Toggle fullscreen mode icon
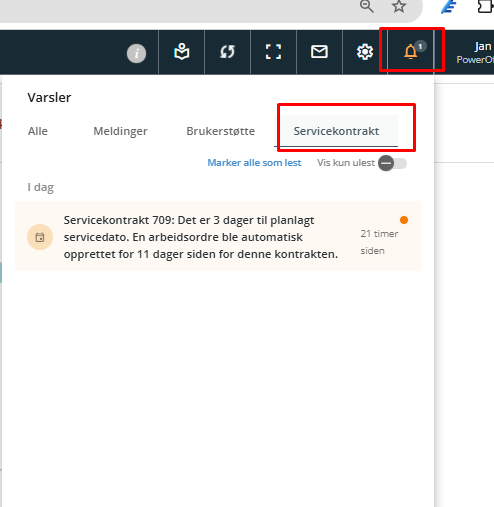 273,52
